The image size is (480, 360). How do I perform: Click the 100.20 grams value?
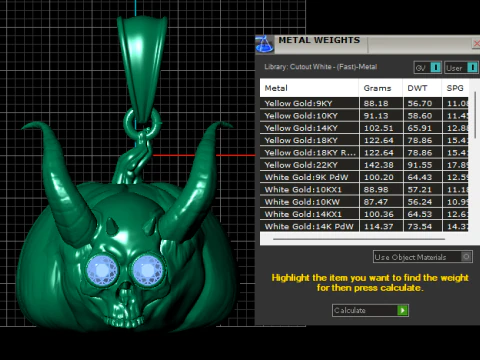pyautogui.click(x=379, y=177)
